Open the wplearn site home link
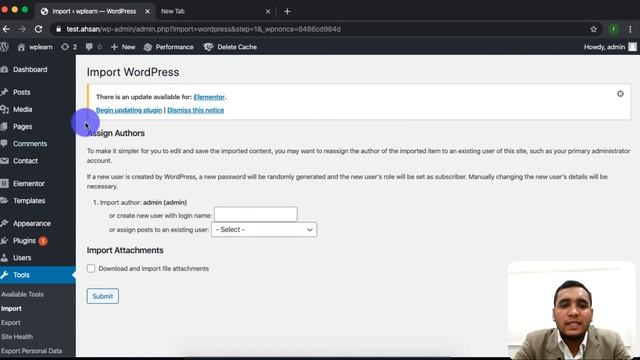The width and height of the screenshot is (640, 360). [35, 47]
